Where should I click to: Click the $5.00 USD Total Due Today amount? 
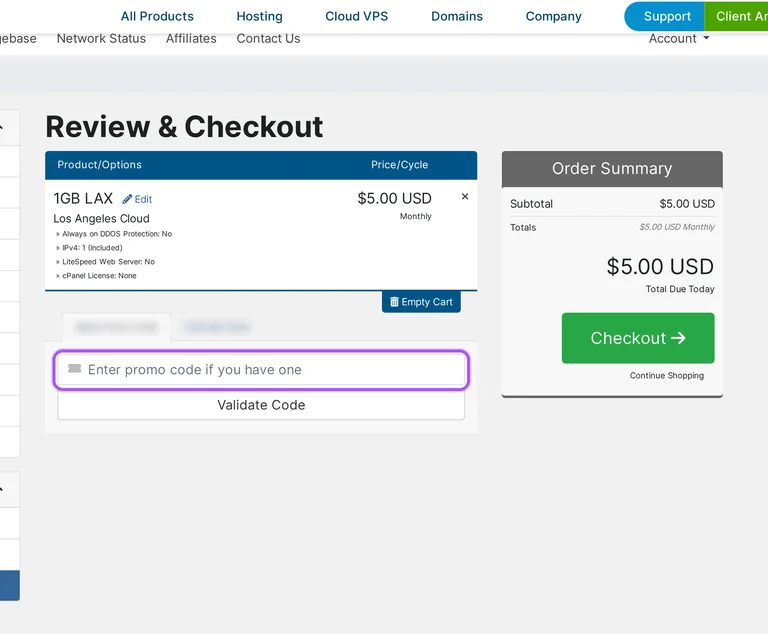click(660, 267)
